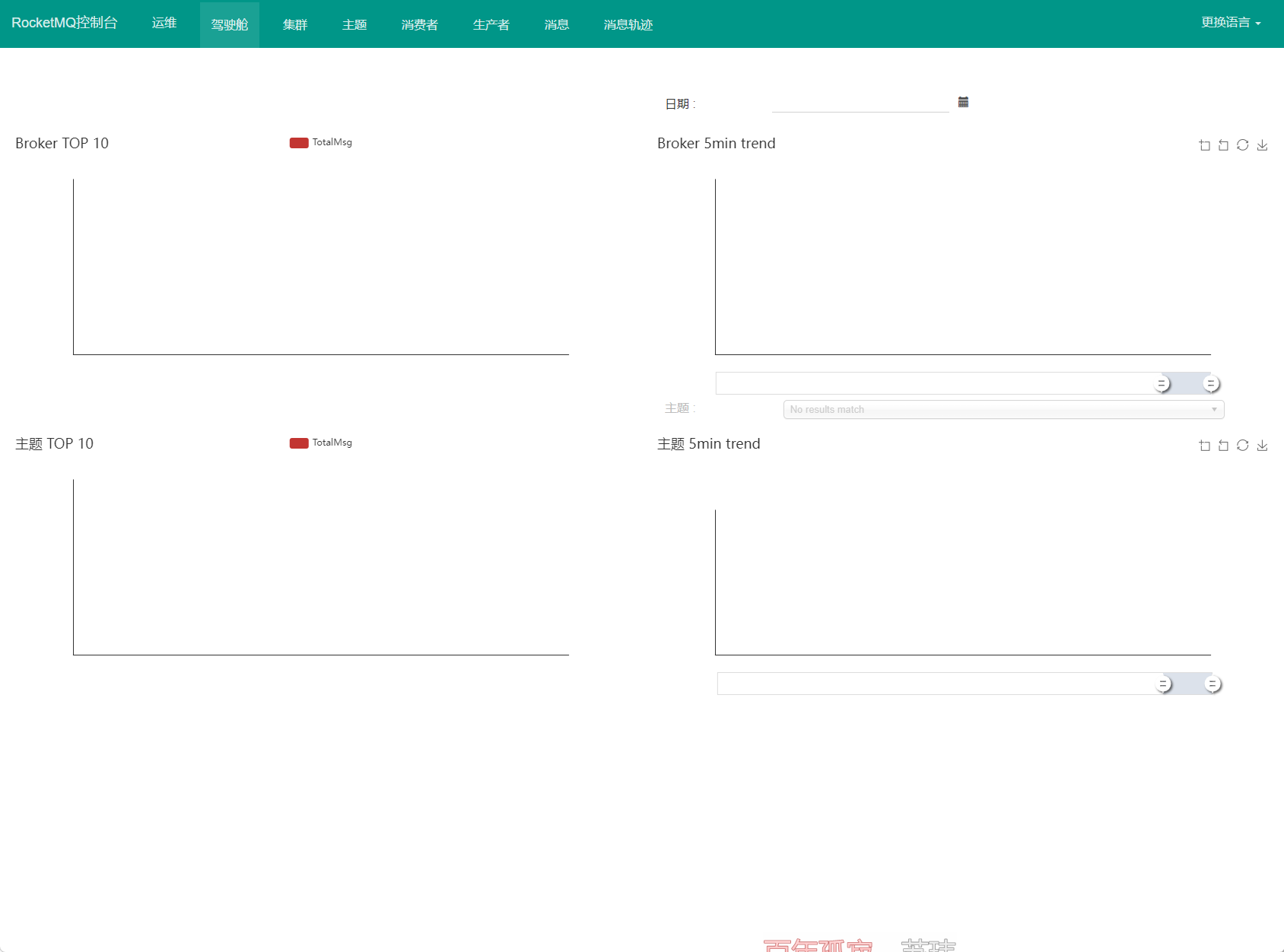Enable area zoom on 主题 5min trend
Screen dimensions: 1284x952
tap(1204, 445)
